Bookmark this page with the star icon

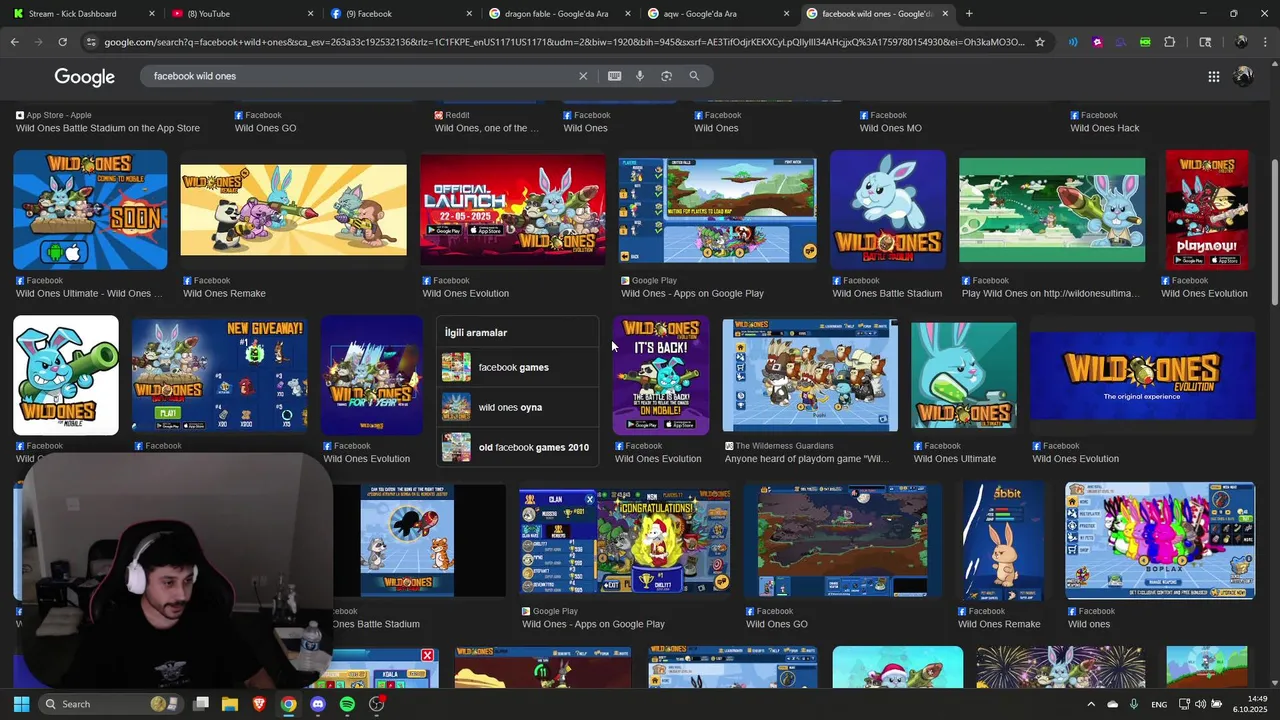(1040, 42)
